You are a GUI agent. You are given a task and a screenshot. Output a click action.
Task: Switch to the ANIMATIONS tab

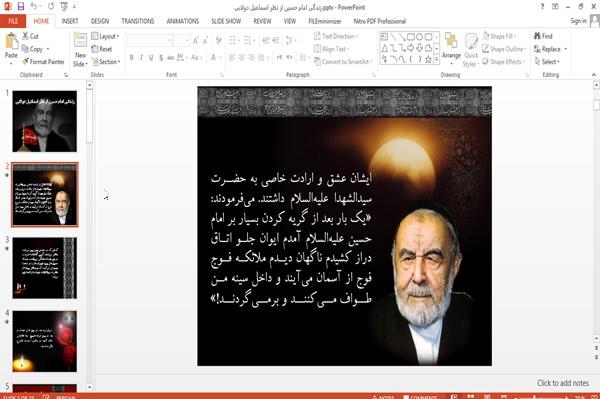(183, 21)
